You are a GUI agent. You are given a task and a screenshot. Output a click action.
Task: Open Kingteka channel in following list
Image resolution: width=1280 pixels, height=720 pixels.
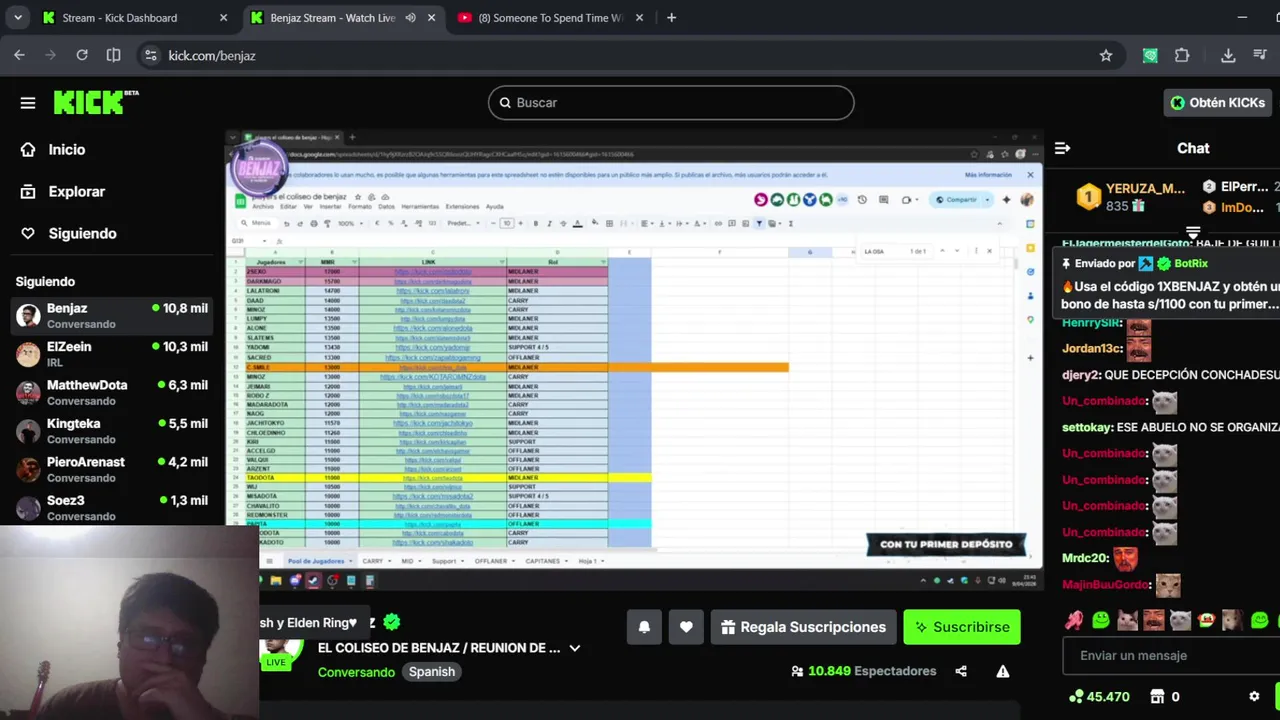(x=114, y=431)
